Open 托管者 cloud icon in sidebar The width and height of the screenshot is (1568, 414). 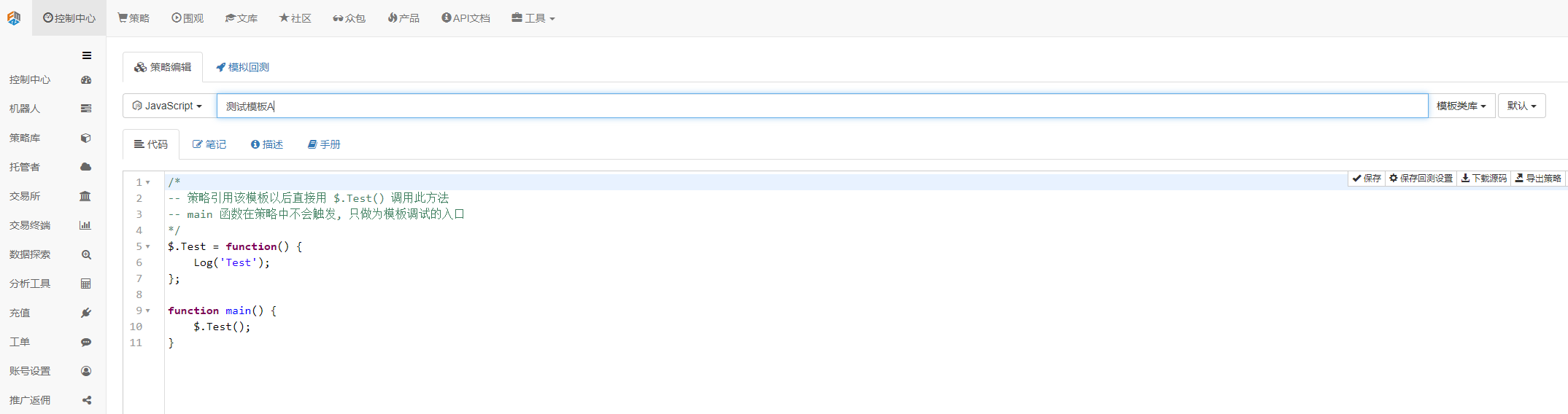86,167
